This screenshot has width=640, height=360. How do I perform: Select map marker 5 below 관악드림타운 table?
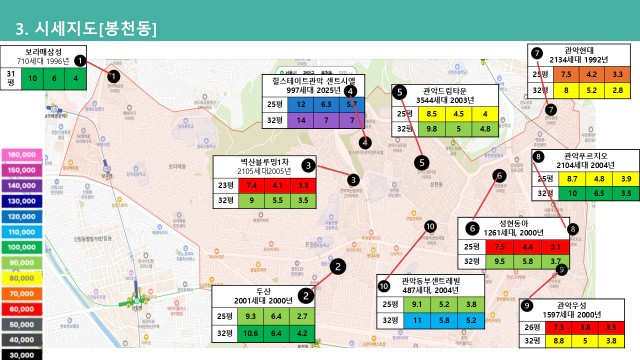coord(422,163)
